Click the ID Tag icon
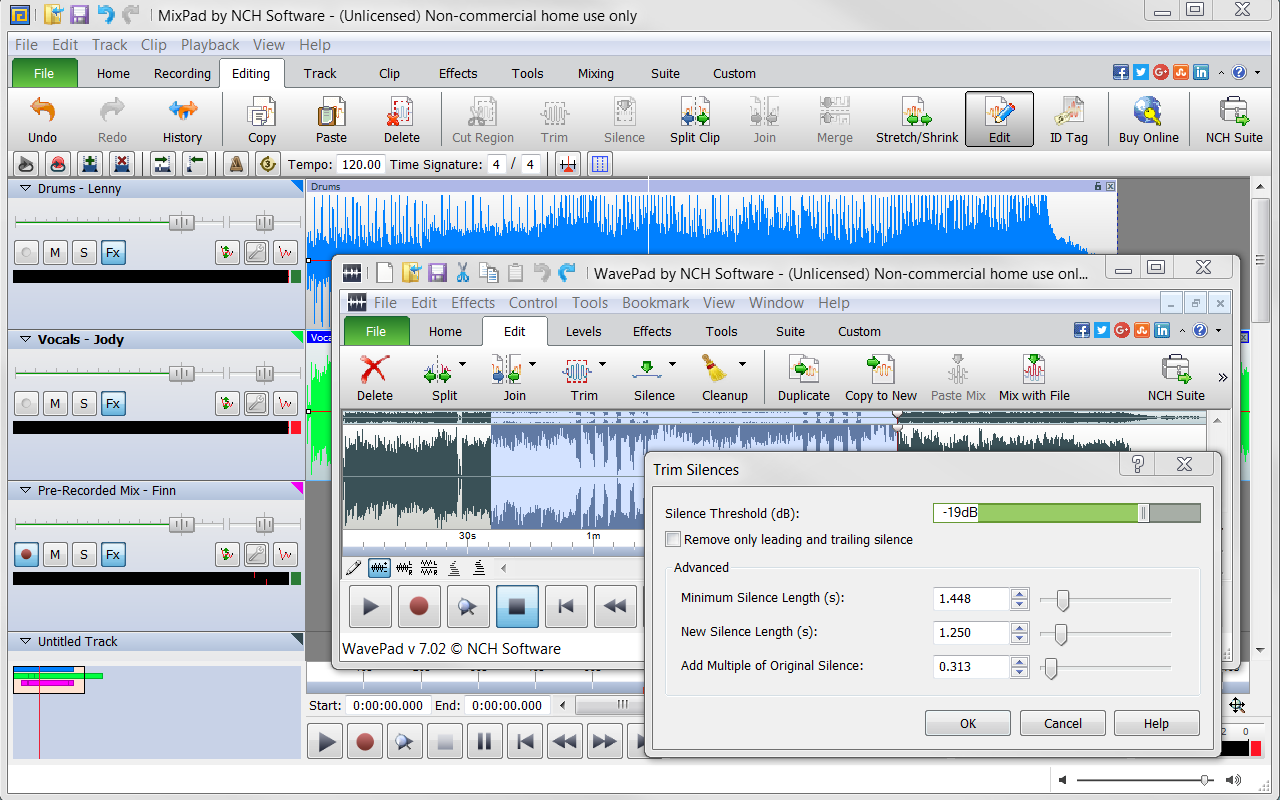 pos(1068,112)
